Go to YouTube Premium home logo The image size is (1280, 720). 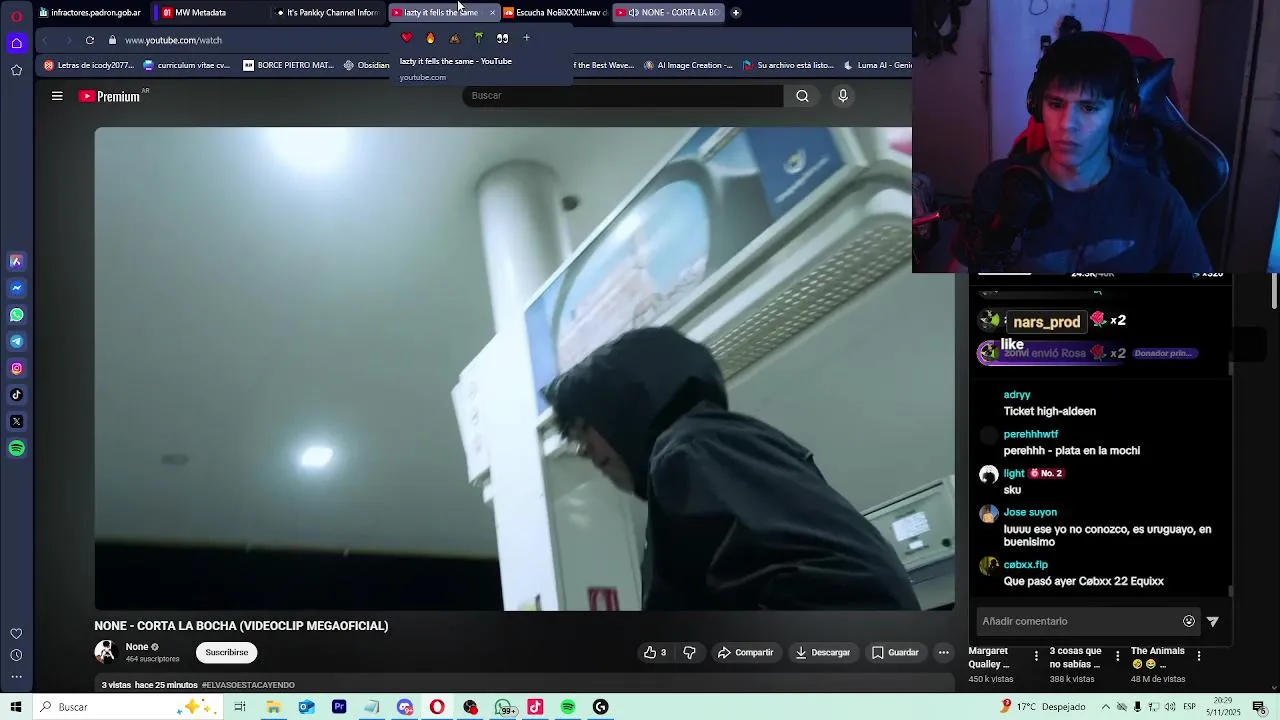point(110,96)
